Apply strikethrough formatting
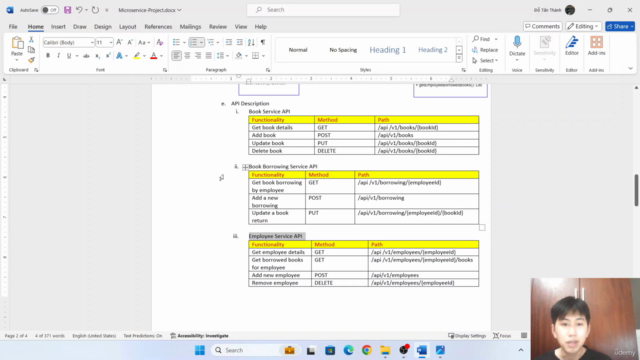The width and height of the screenshot is (640, 360). [86, 56]
